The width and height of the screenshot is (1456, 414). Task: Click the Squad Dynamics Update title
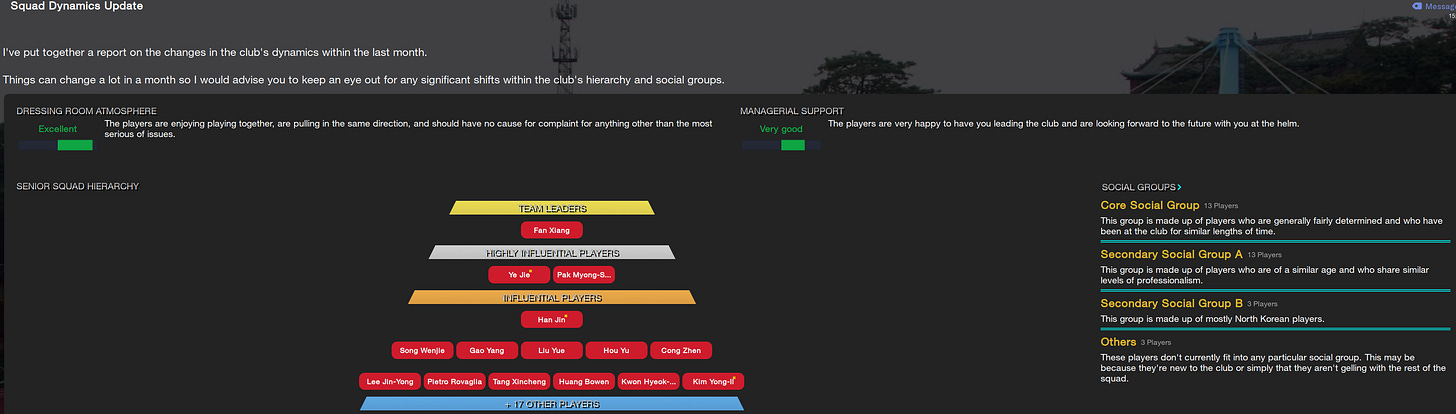[76, 6]
